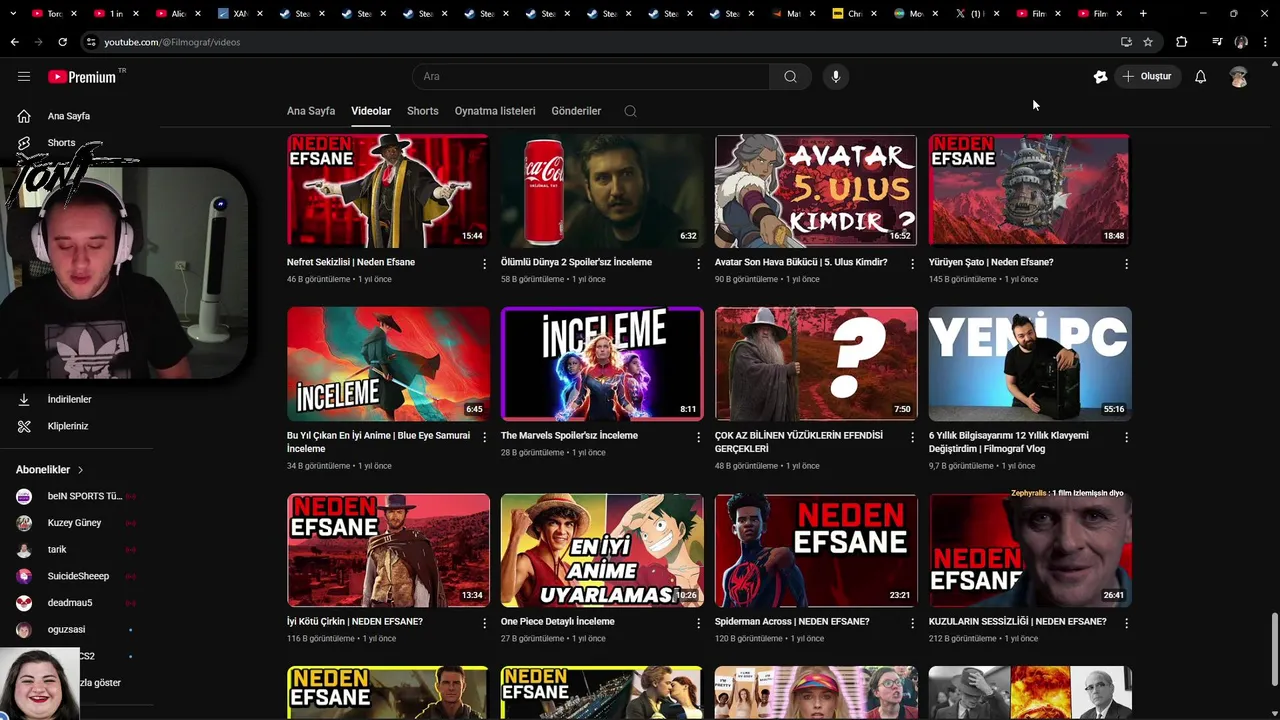
Task: Open SuicideSheeep subscription channel
Action: (76, 576)
